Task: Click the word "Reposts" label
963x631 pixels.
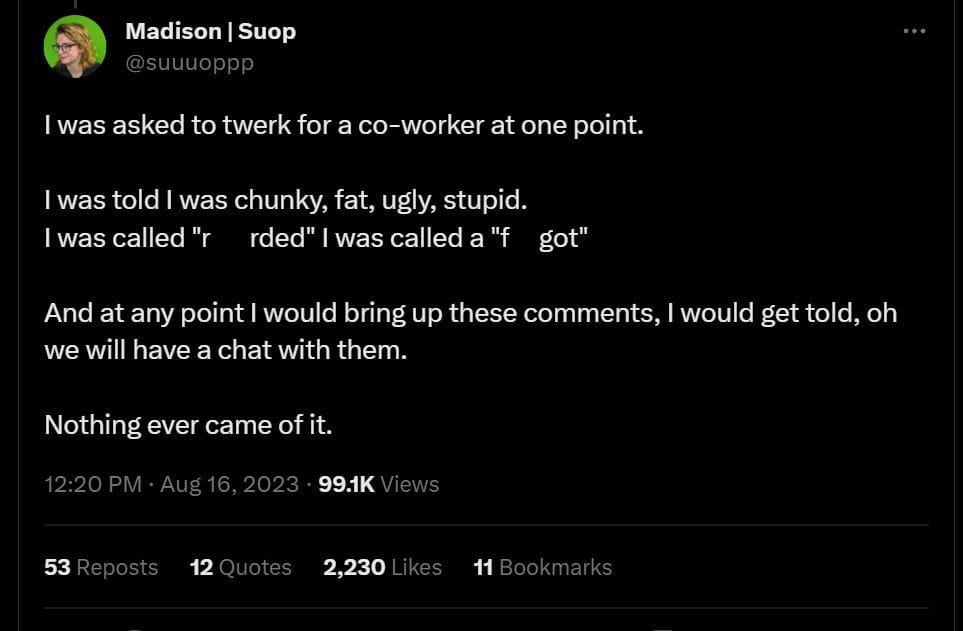Action: [117, 567]
